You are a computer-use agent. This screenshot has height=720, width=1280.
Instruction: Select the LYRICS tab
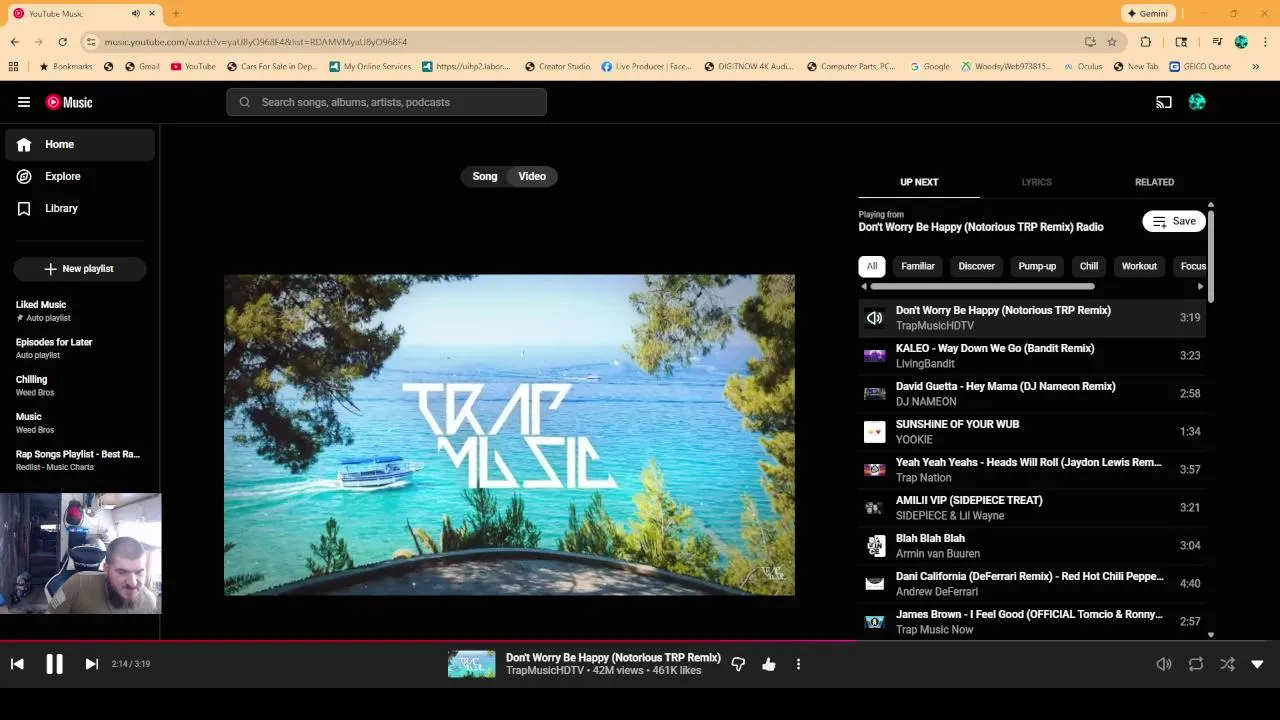1036,182
